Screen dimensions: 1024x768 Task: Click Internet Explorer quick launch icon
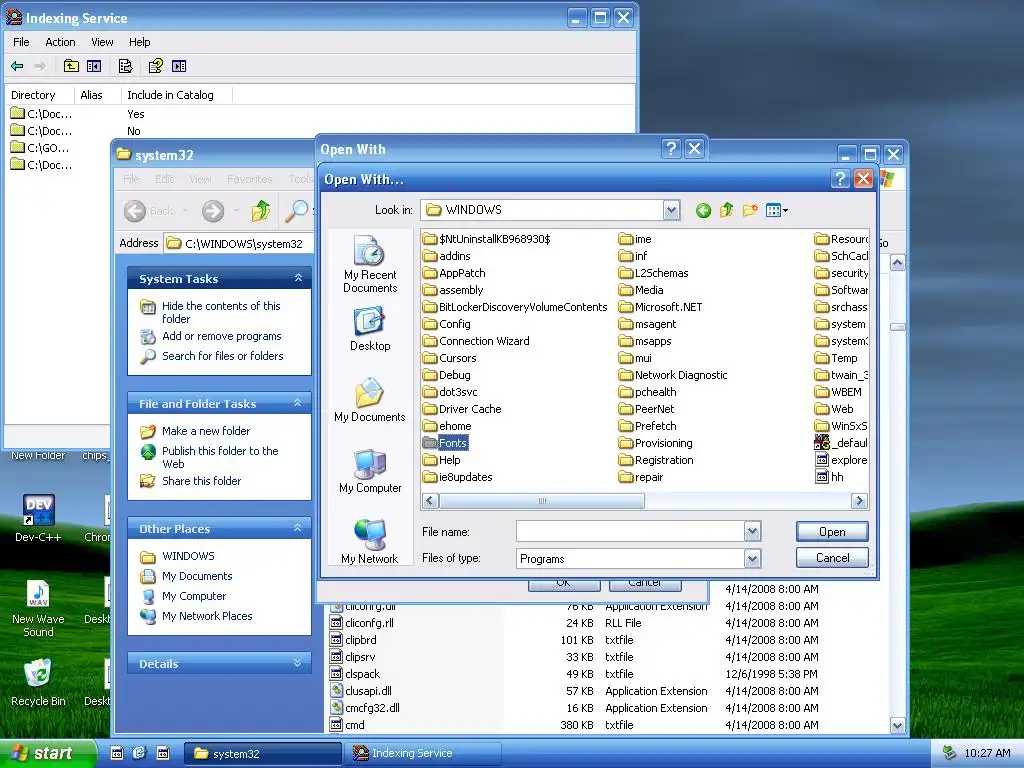click(x=139, y=753)
